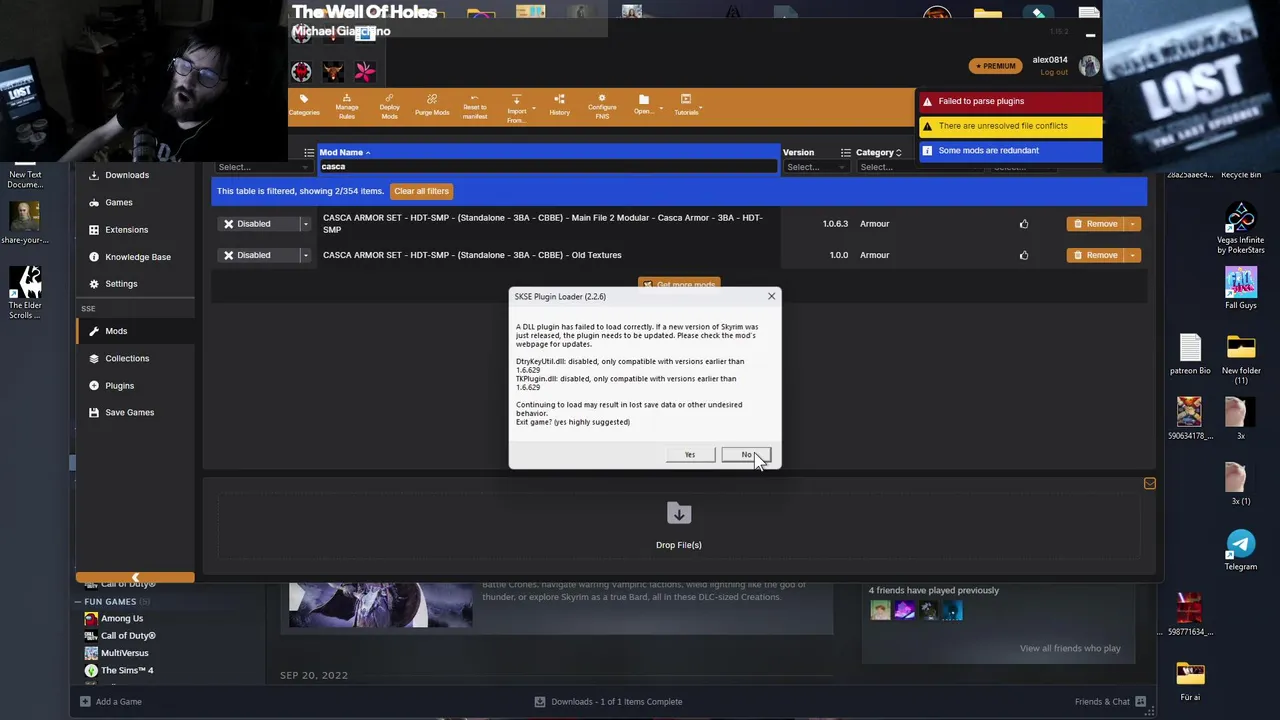Expand the Tutorials dropdown arrow
1280x720 pixels.
[701, 106]
